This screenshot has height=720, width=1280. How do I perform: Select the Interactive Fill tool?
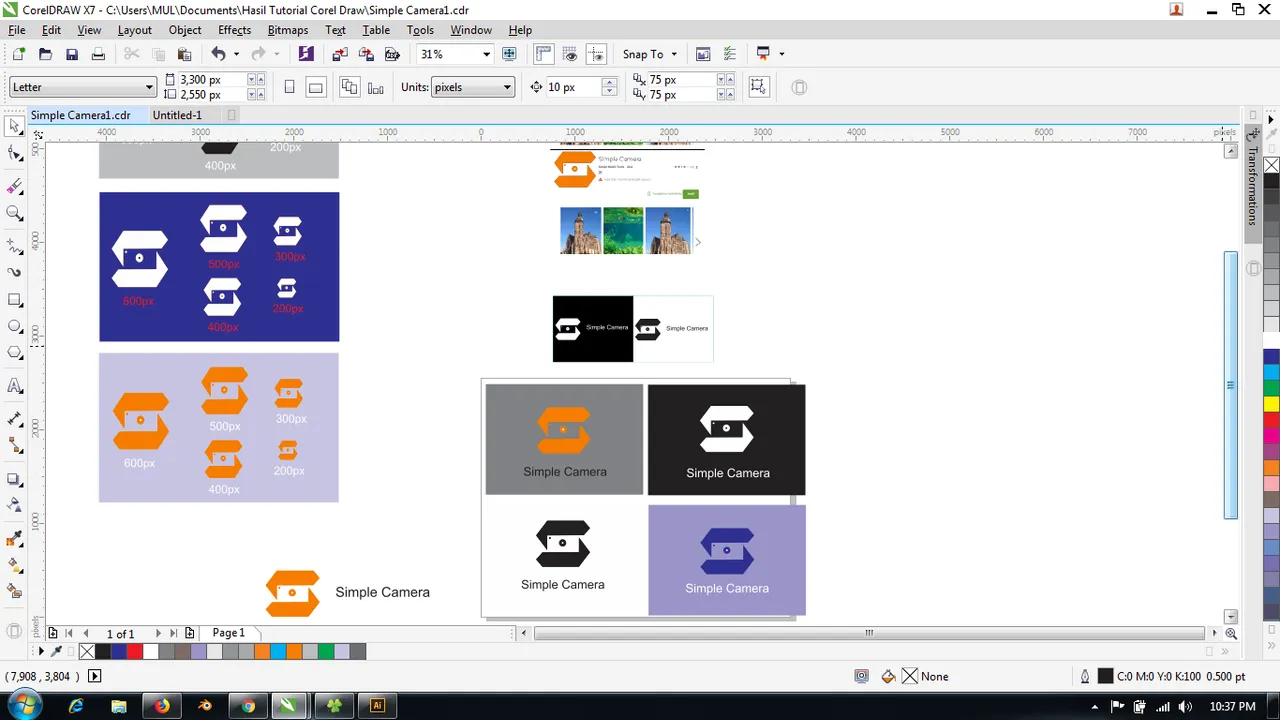coord(14,565)
